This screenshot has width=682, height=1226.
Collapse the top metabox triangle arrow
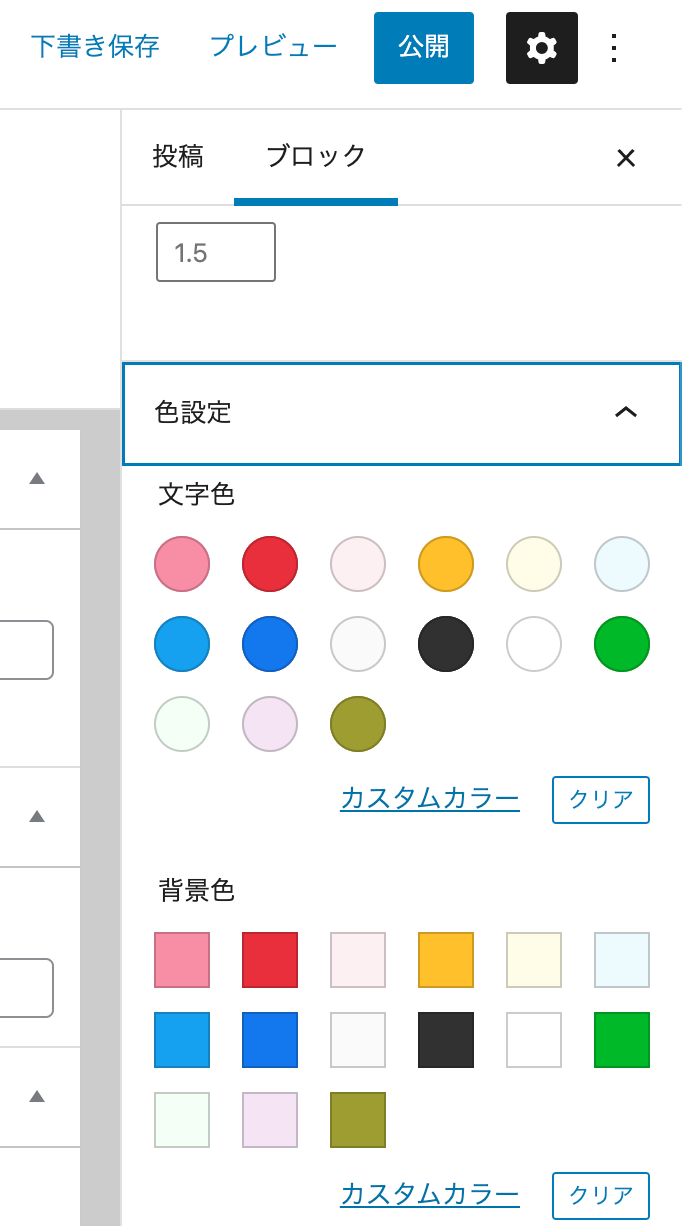[x=37, y=478]
